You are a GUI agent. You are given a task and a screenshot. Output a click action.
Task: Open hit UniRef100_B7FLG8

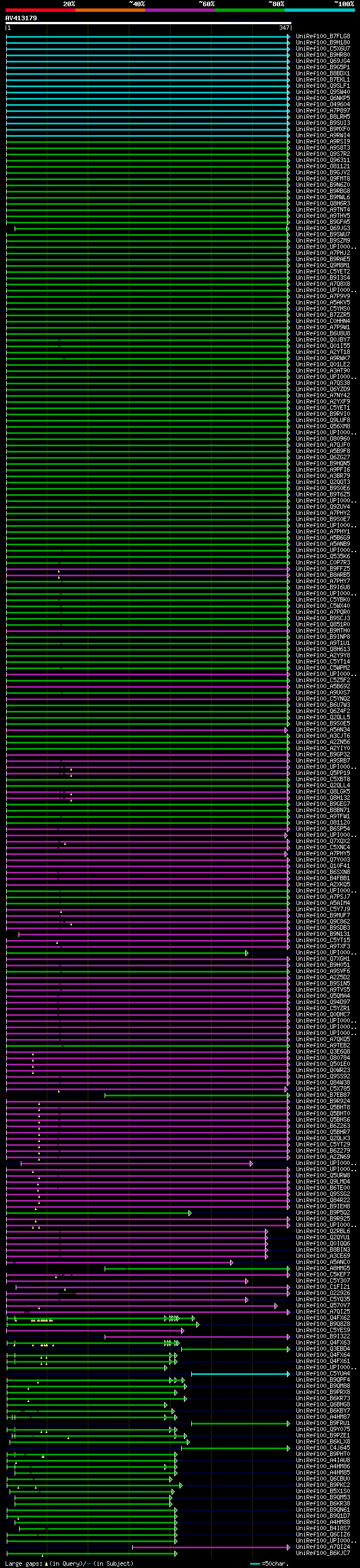pos(323,37)
